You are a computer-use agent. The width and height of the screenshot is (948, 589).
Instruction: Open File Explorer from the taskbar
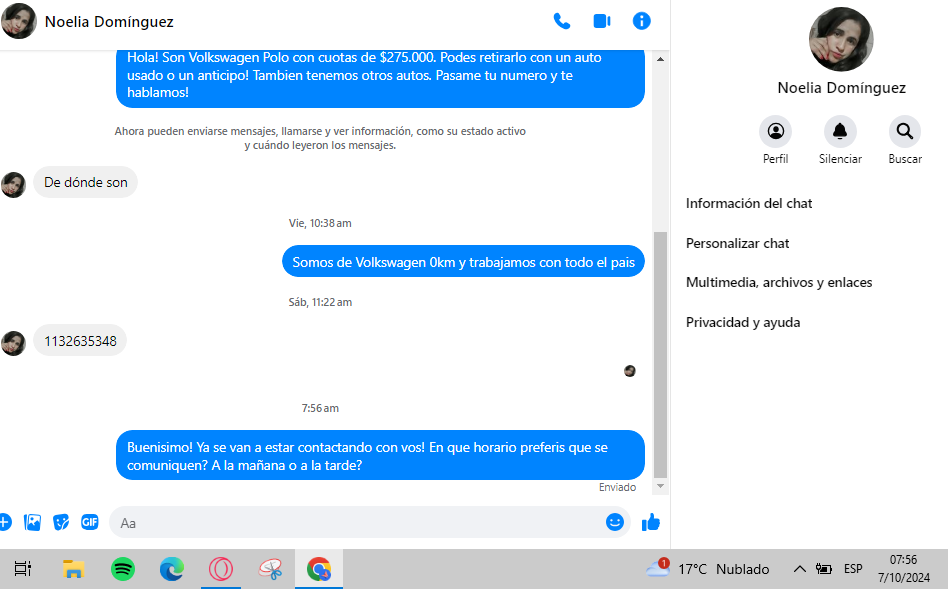click(x=73, y=569)
